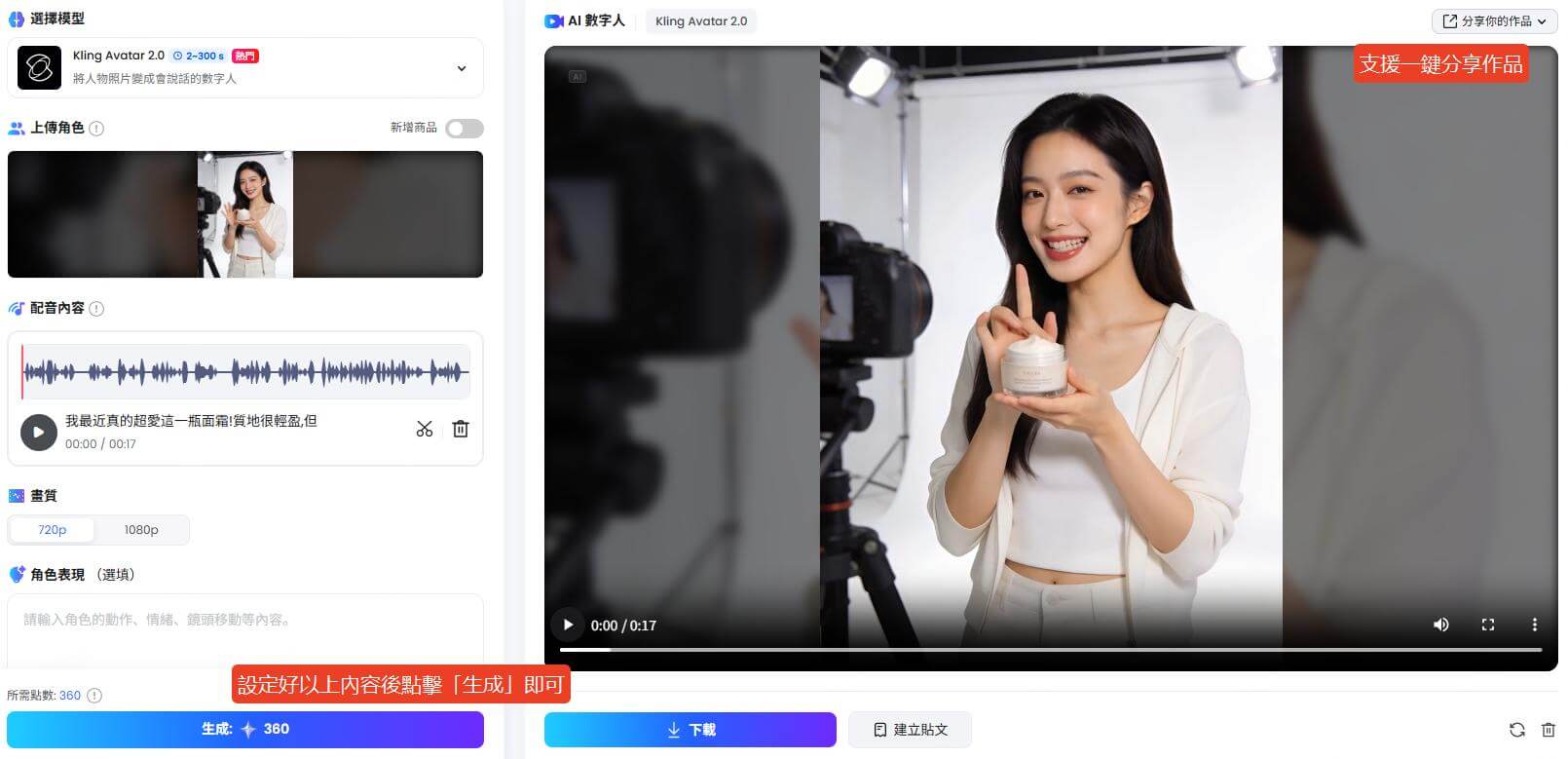Delete the generated video via trash icon
The height and width of the screenshot is (759, 1568).
[1549, 730]
